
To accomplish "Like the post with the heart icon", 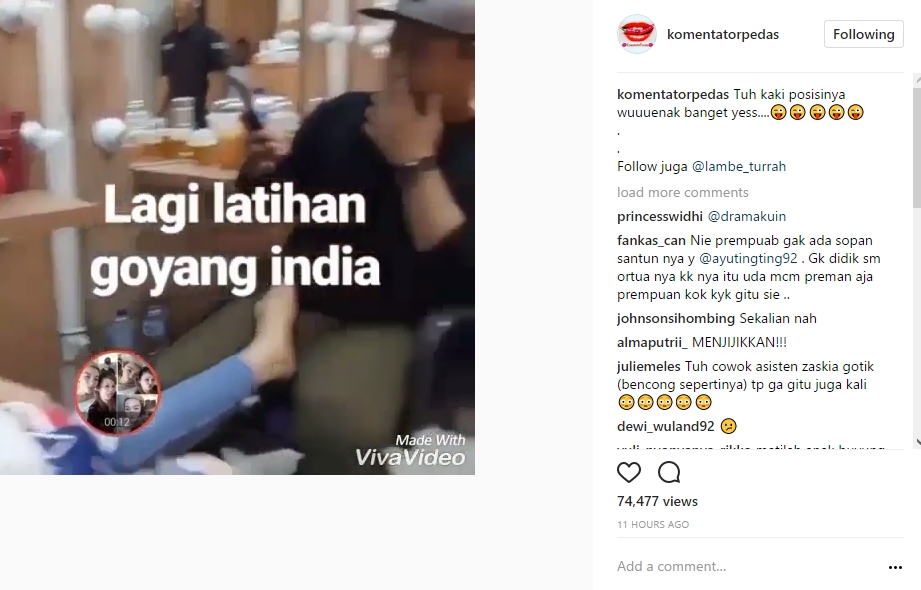I will click(628, 472).
